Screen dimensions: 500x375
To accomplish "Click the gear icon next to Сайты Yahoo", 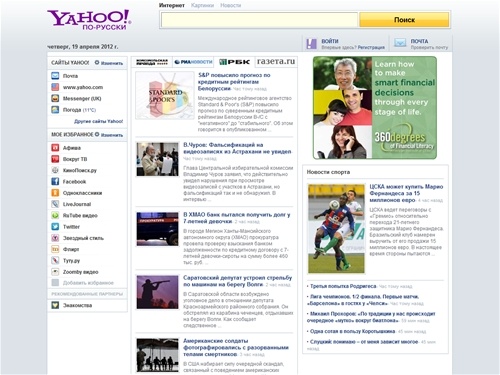I will click(x=97, y=62).
